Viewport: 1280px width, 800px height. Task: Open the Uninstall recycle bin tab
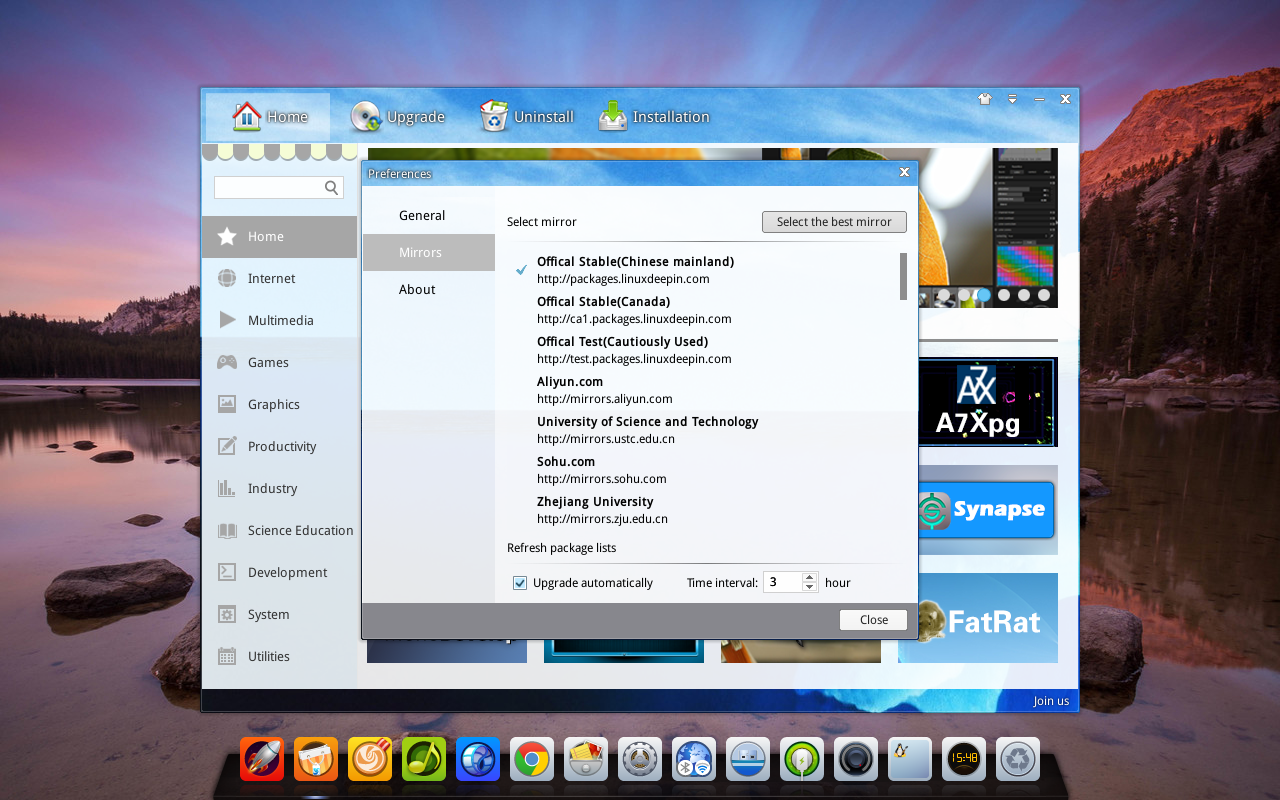(x=526, y=117)
